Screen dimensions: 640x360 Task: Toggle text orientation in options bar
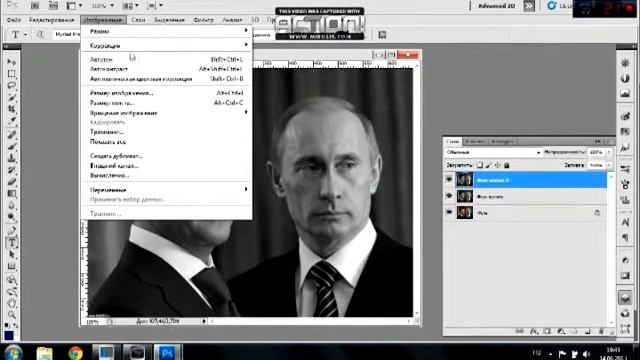point(40,35)
